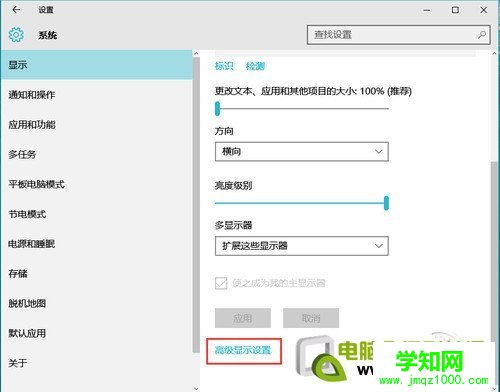Image resolution: width=500 pixels, height=392 pixels.
Task: Click the text size scaling slider handle
Action: tap(218, 109)
